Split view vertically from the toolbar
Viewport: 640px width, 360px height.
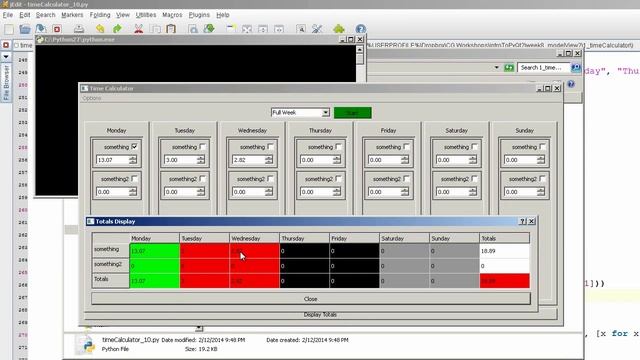pyautogui.click(x=279, y=29)
